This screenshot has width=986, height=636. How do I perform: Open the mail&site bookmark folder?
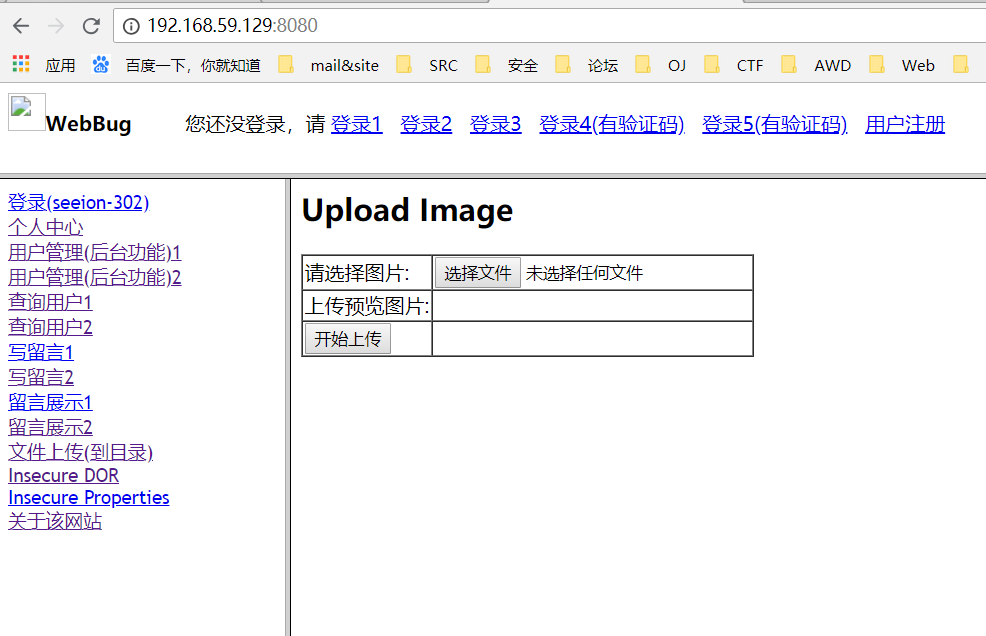click(x=329, y=65)
